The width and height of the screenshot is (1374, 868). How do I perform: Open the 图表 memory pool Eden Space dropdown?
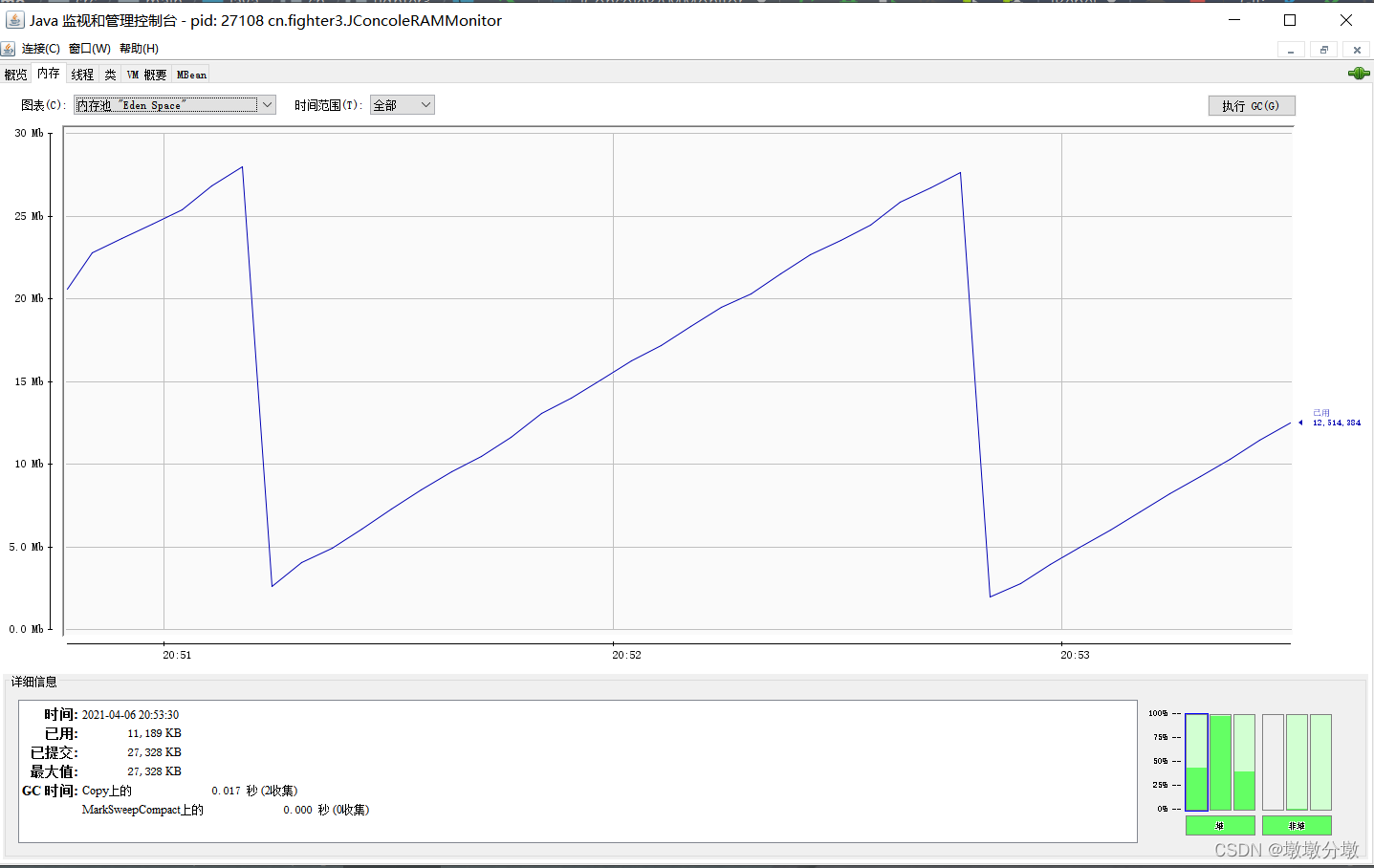(175, 105)
